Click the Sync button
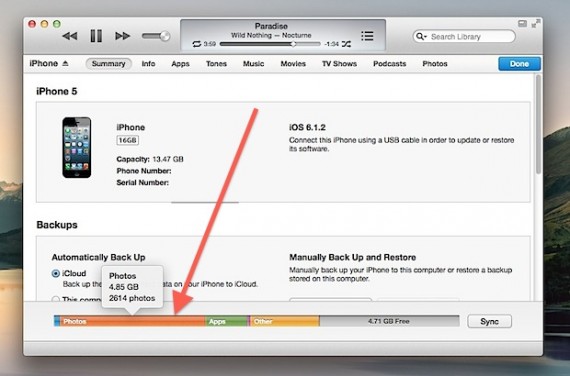This screenshot has height=376, width=570. coord(489,321)
